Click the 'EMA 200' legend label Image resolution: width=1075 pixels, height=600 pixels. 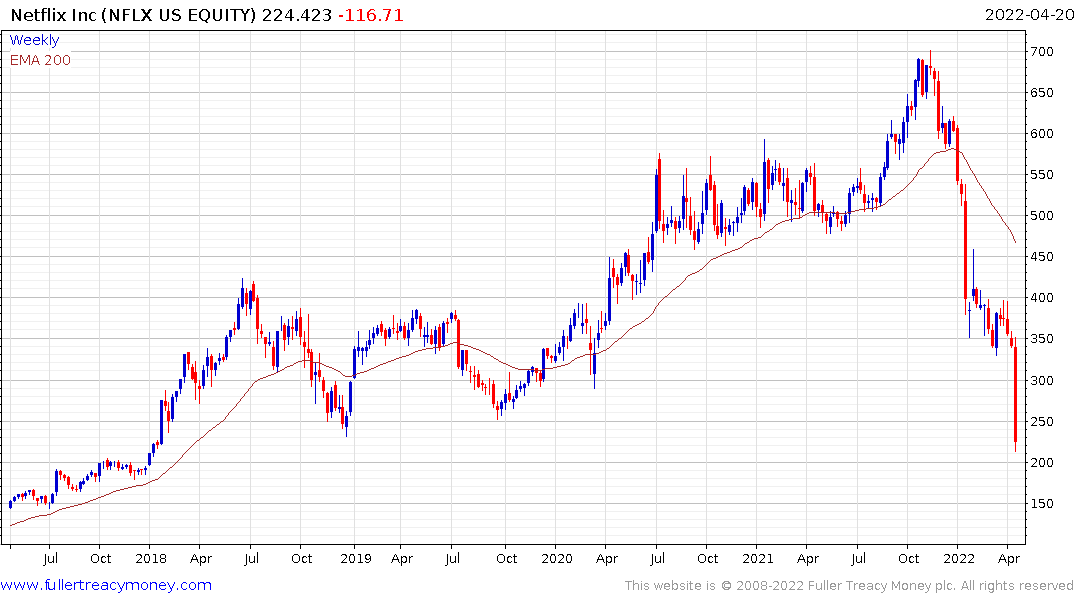click(40, 60)
